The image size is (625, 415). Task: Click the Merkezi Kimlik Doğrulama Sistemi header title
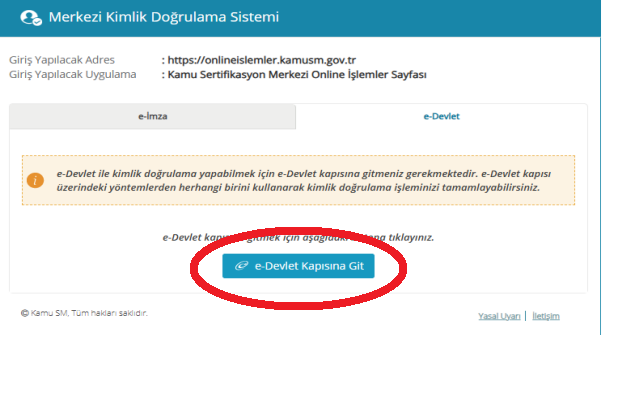pos(164,18)
